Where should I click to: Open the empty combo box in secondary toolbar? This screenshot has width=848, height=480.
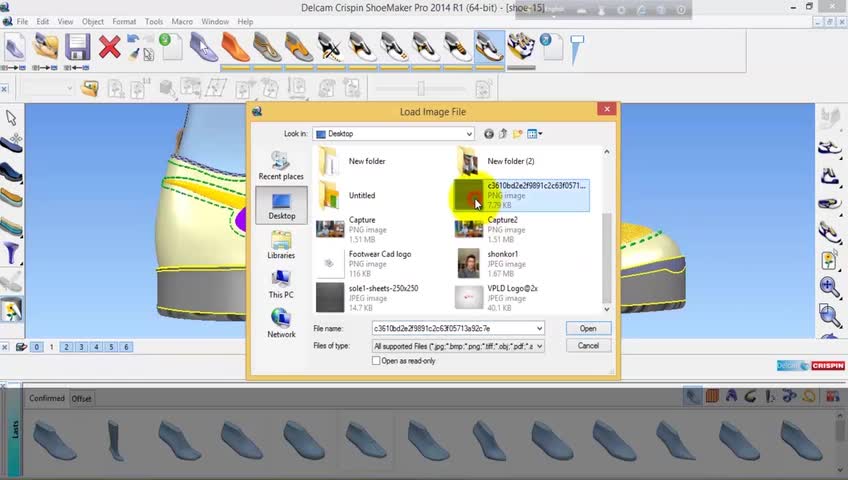(x=48, y=88)
